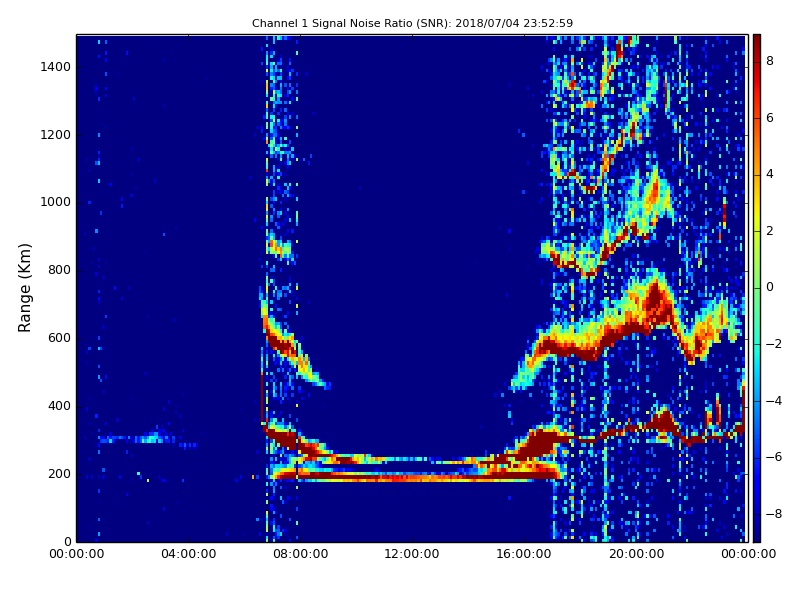The width and height of the screenshot is (800, 600).
Task: Click the 400 range tick label
Action: click(59, 406)
